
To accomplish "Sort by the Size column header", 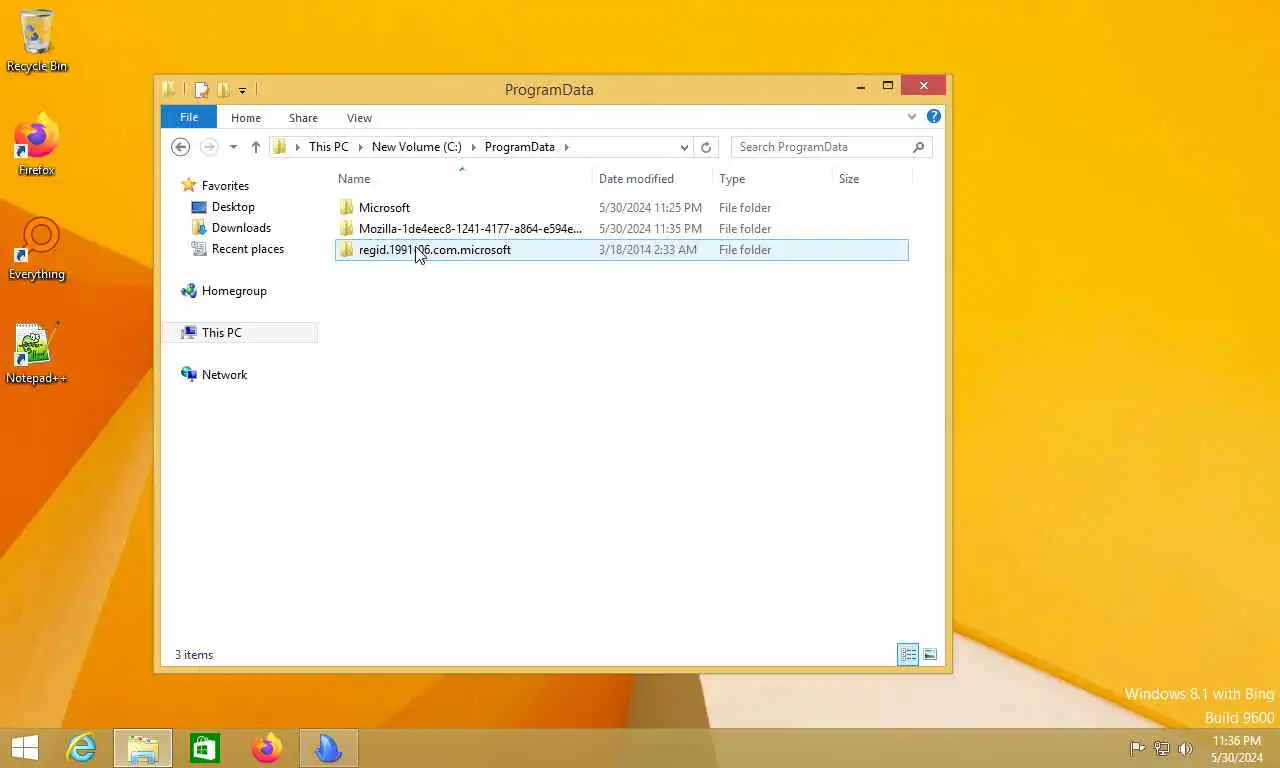I will coord(872,179).
